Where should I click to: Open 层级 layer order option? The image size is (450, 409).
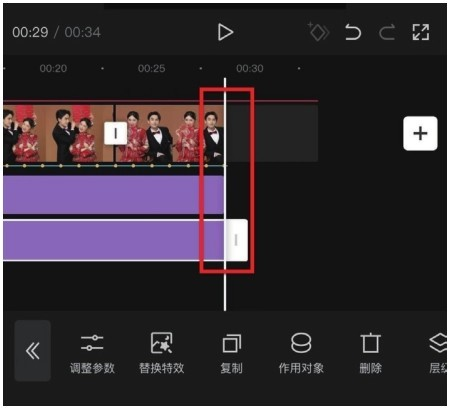pyautogui.click(x=438, y=354)
